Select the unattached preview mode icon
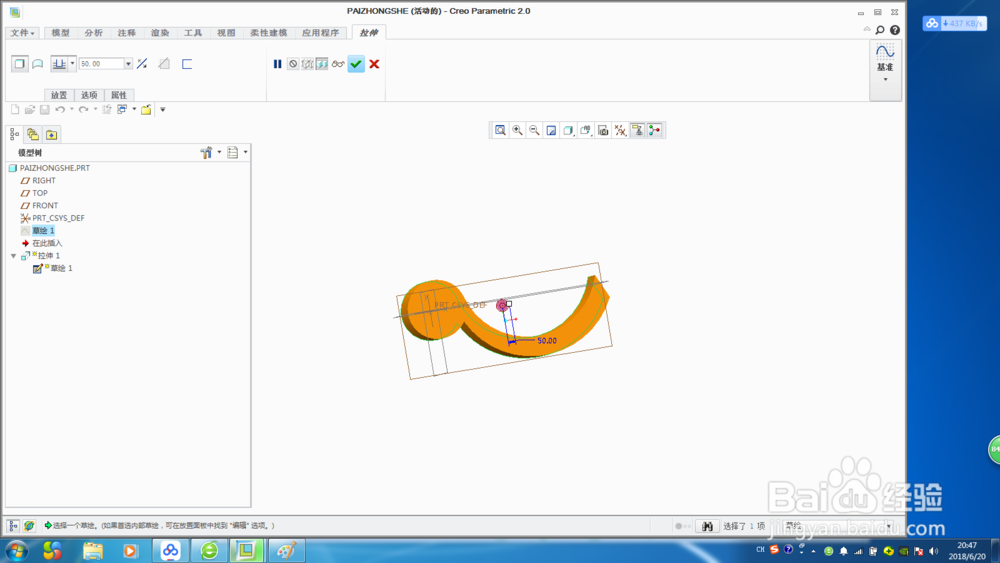 pos(307,64)
